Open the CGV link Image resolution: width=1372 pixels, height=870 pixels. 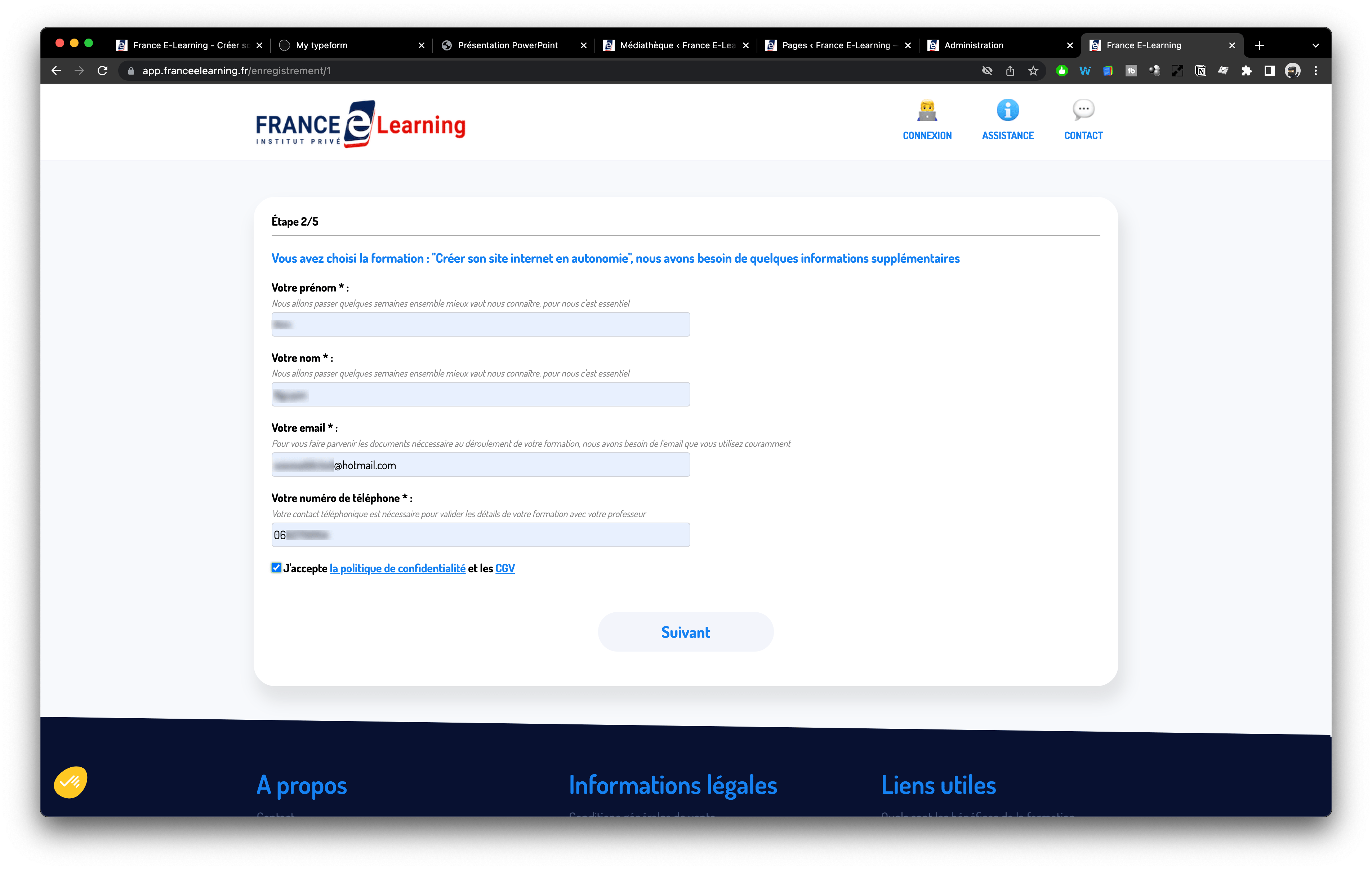tap(505, 568)
